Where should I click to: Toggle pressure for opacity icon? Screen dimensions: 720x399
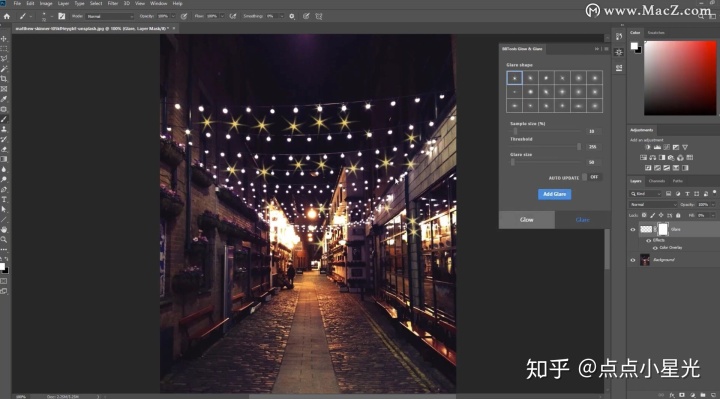[184, 16]
